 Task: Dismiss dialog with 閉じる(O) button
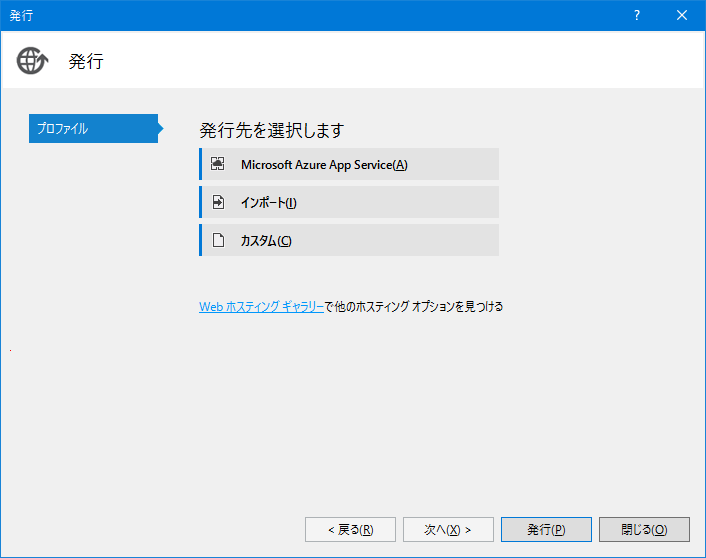click(644, 530)
